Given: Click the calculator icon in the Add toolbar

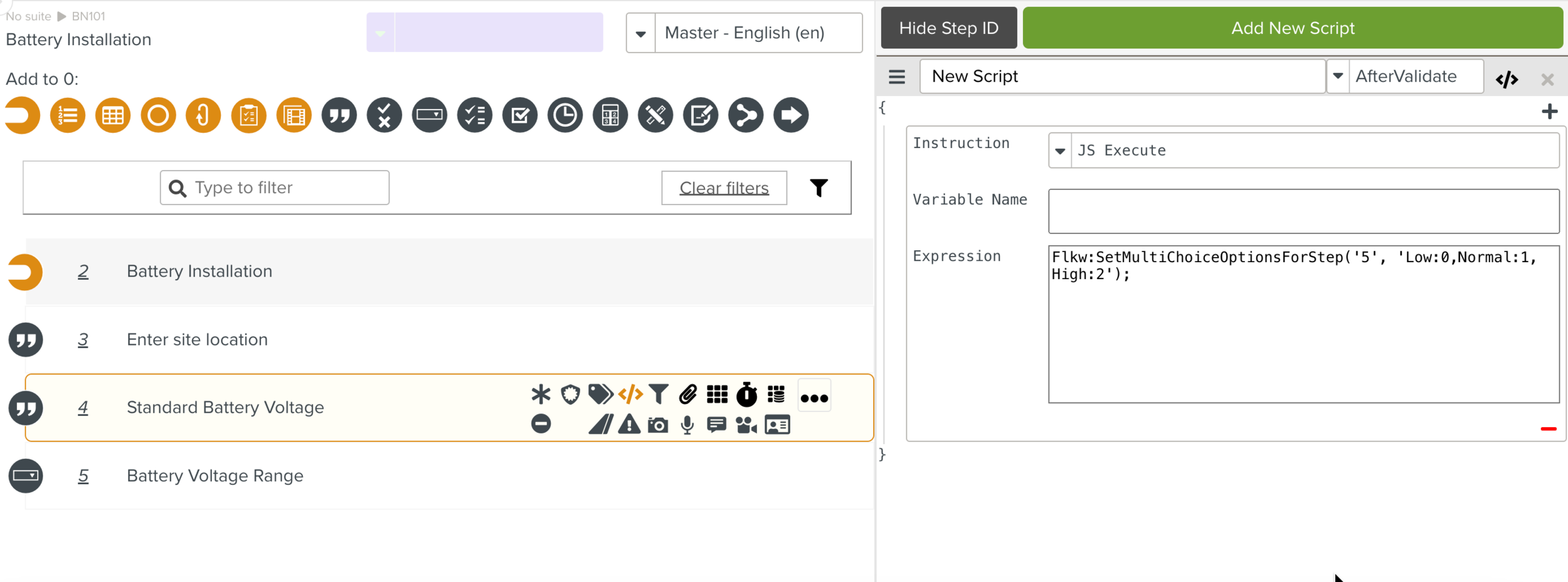Looking at the screenshot, I should click(x=610, y=115).
